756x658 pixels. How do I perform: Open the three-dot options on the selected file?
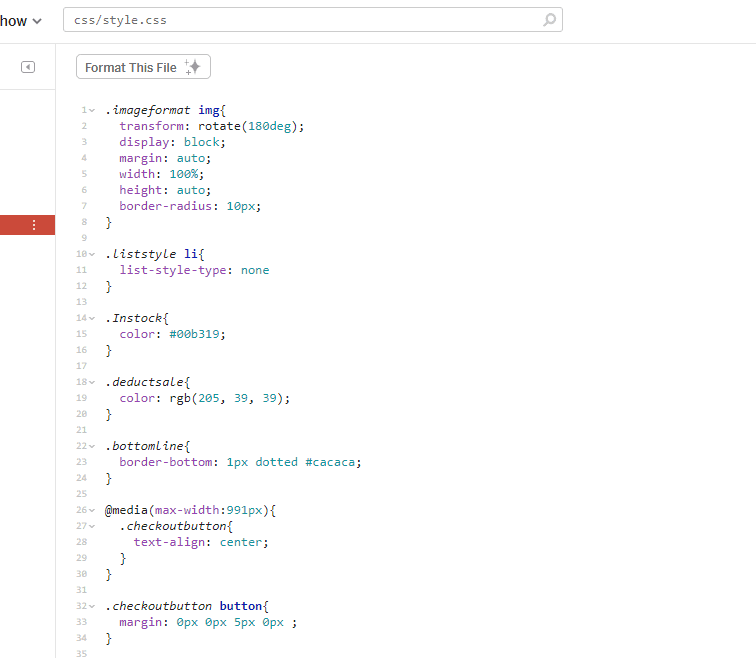coord(34,226)
